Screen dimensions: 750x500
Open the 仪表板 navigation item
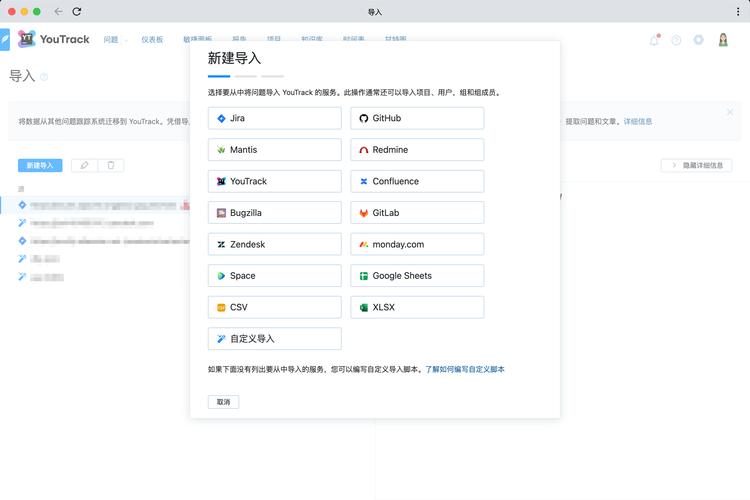pyautogui.click(x=152, y=40)
